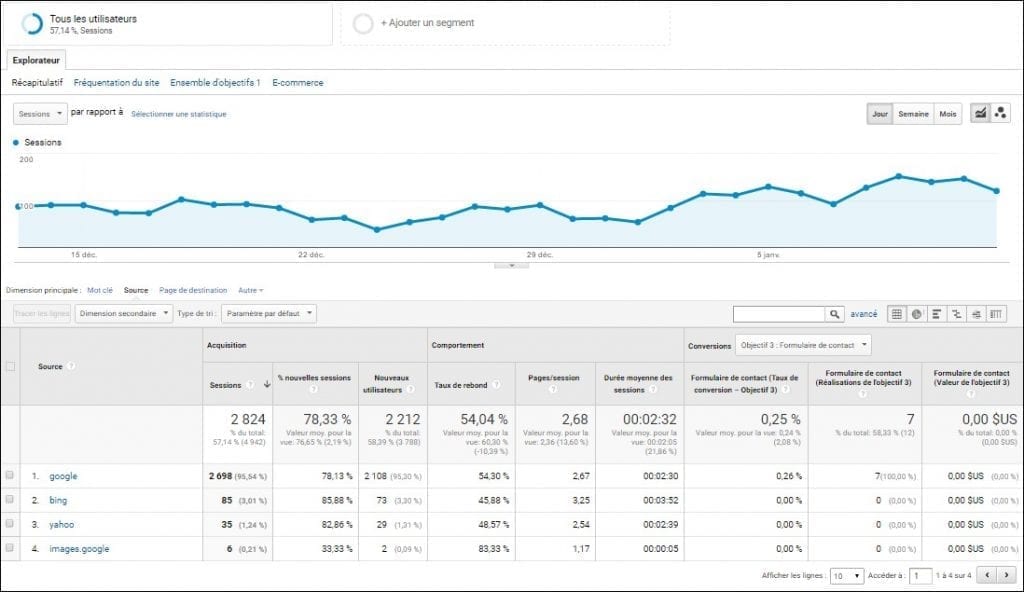Switch to the pivot table view icon
1024x592 pixels.
coord(996,314)
